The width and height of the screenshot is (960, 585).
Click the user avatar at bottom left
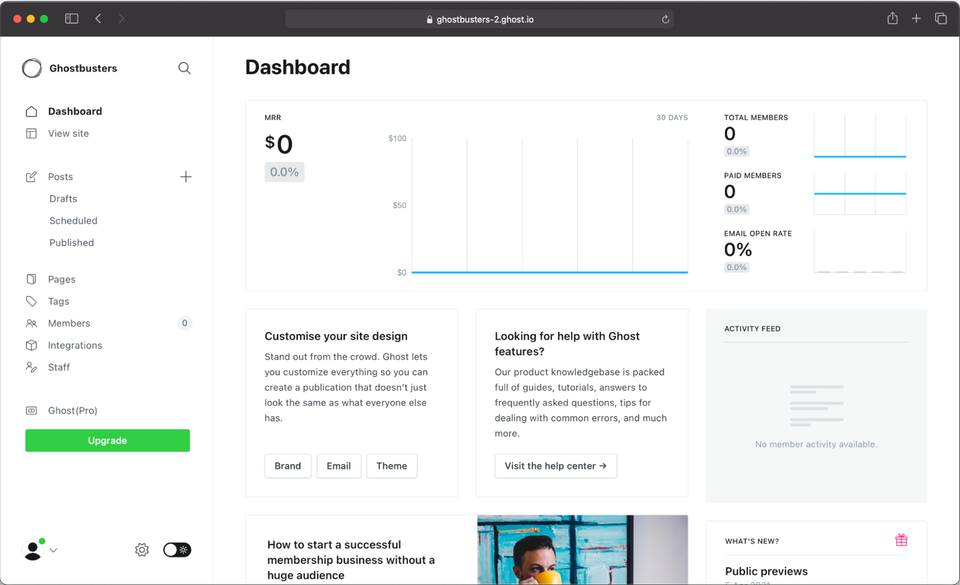point(33,550)
